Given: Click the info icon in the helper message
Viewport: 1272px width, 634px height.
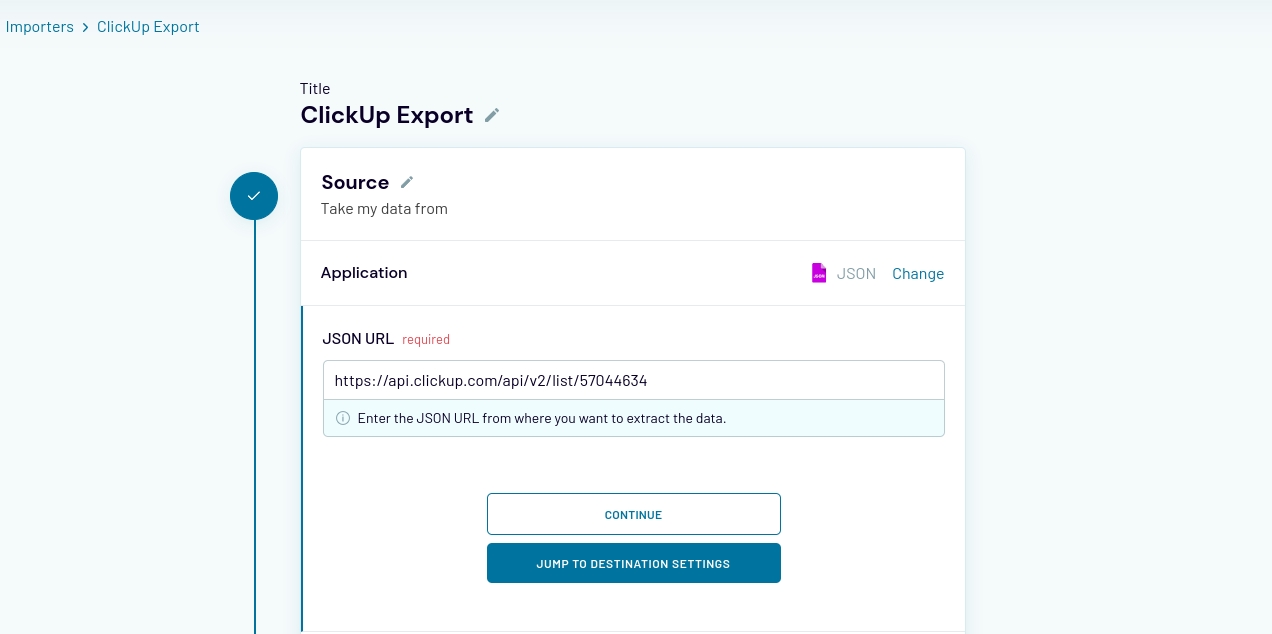Looking at the screenshot, I should pyautogui.click(x=343, y=418).
